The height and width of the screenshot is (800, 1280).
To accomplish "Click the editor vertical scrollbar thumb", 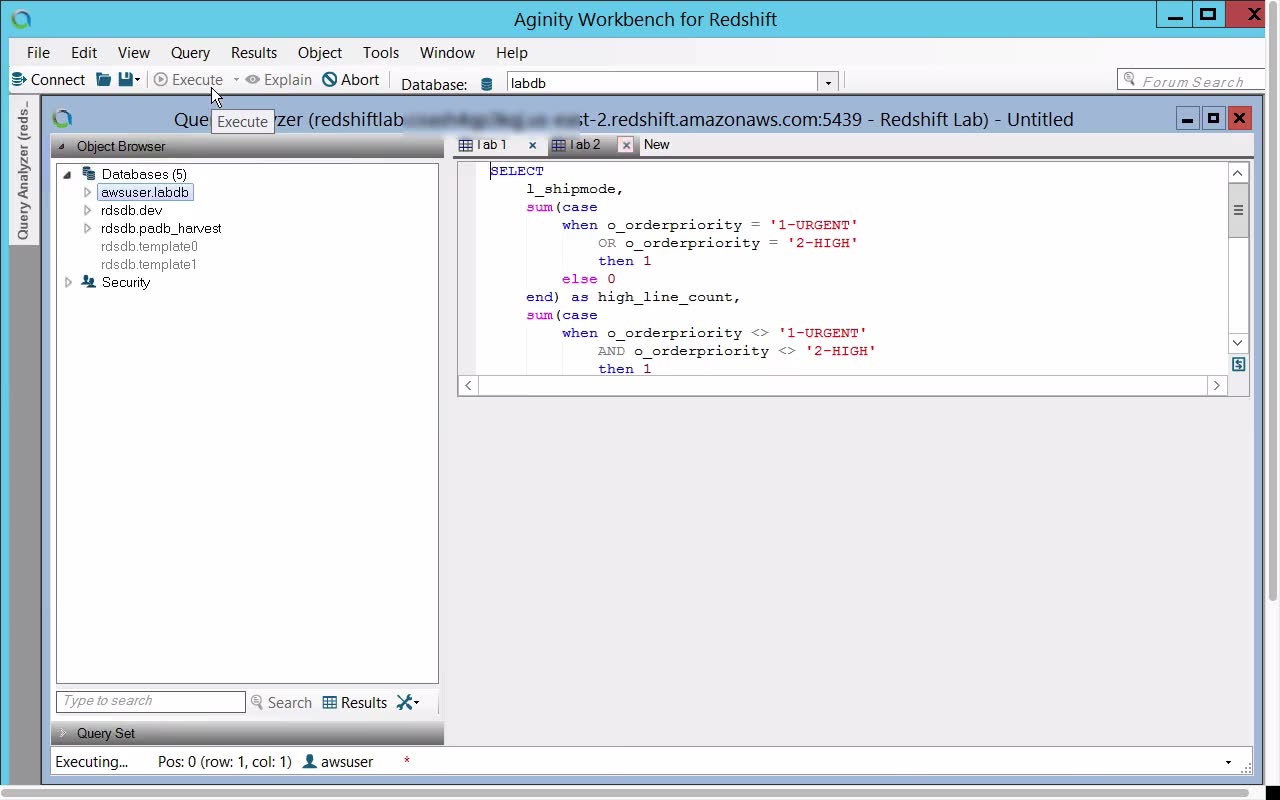I will coord(1238,210).
